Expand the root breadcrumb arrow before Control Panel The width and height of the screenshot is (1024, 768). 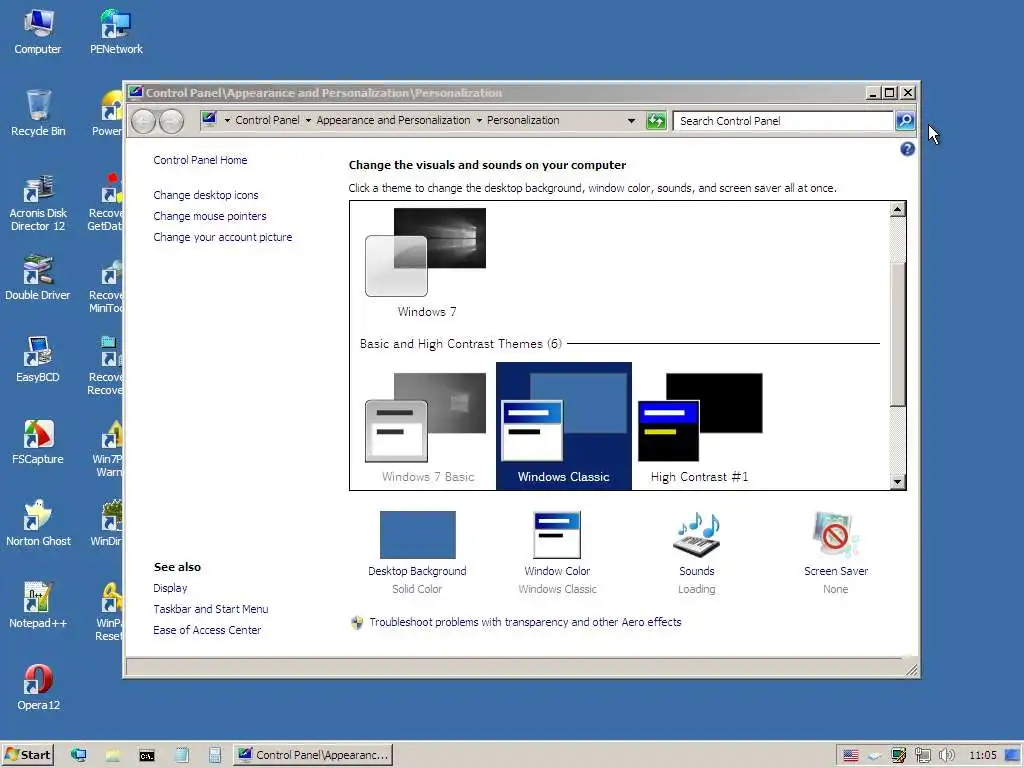point(227,121)
